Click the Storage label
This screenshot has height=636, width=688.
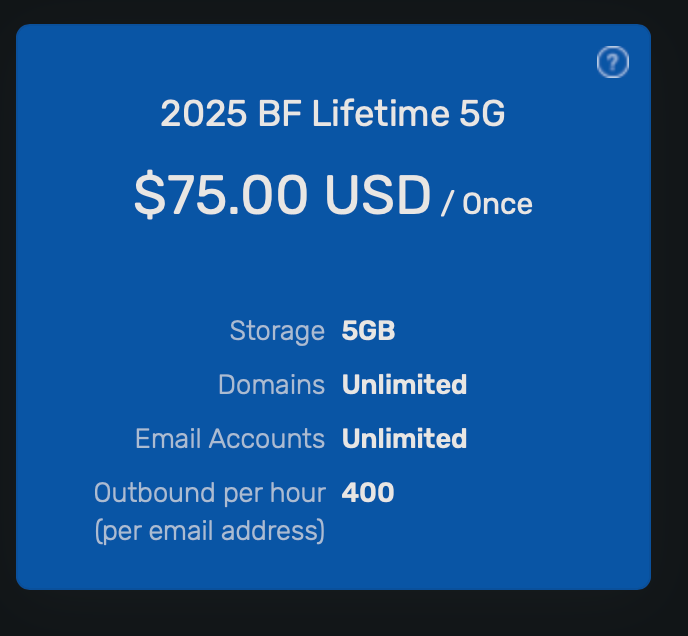point(277,331)
